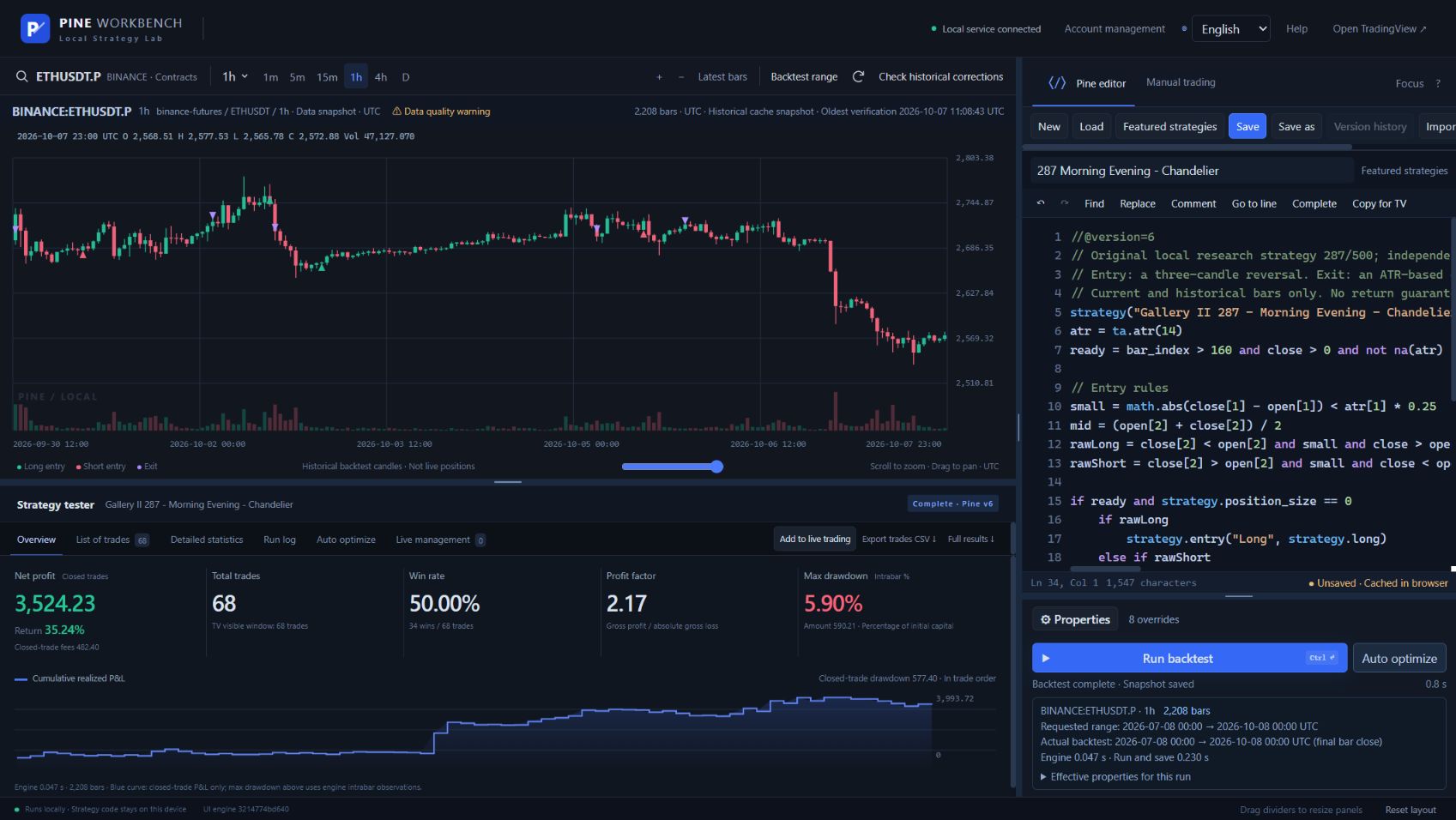Open the 1h interval dropdown

pyautogui.click(x=235, y=77)
